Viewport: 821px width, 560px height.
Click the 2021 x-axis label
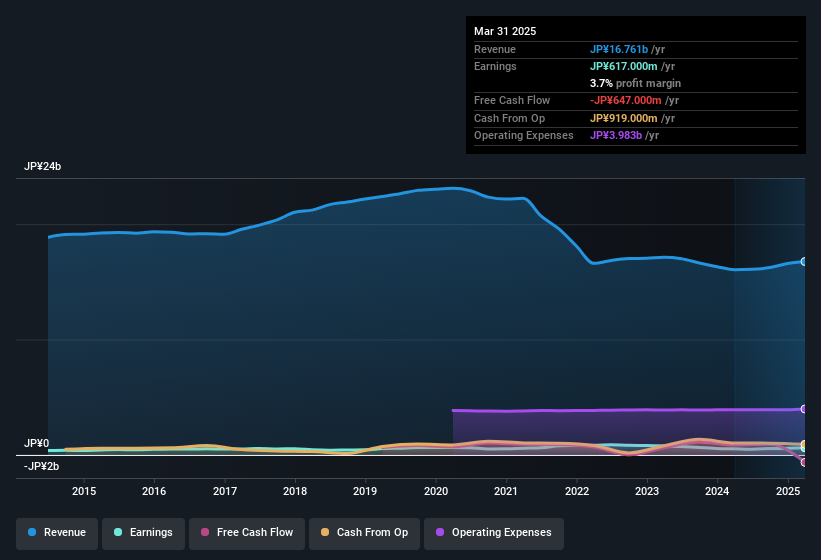506,491
